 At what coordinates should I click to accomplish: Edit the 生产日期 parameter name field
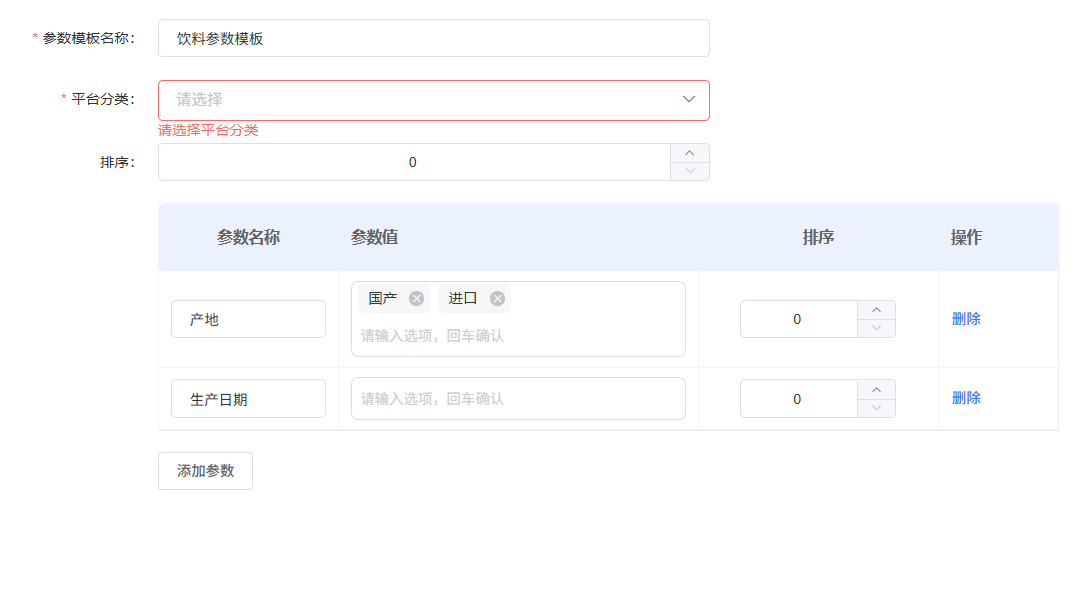pos(248,398)
